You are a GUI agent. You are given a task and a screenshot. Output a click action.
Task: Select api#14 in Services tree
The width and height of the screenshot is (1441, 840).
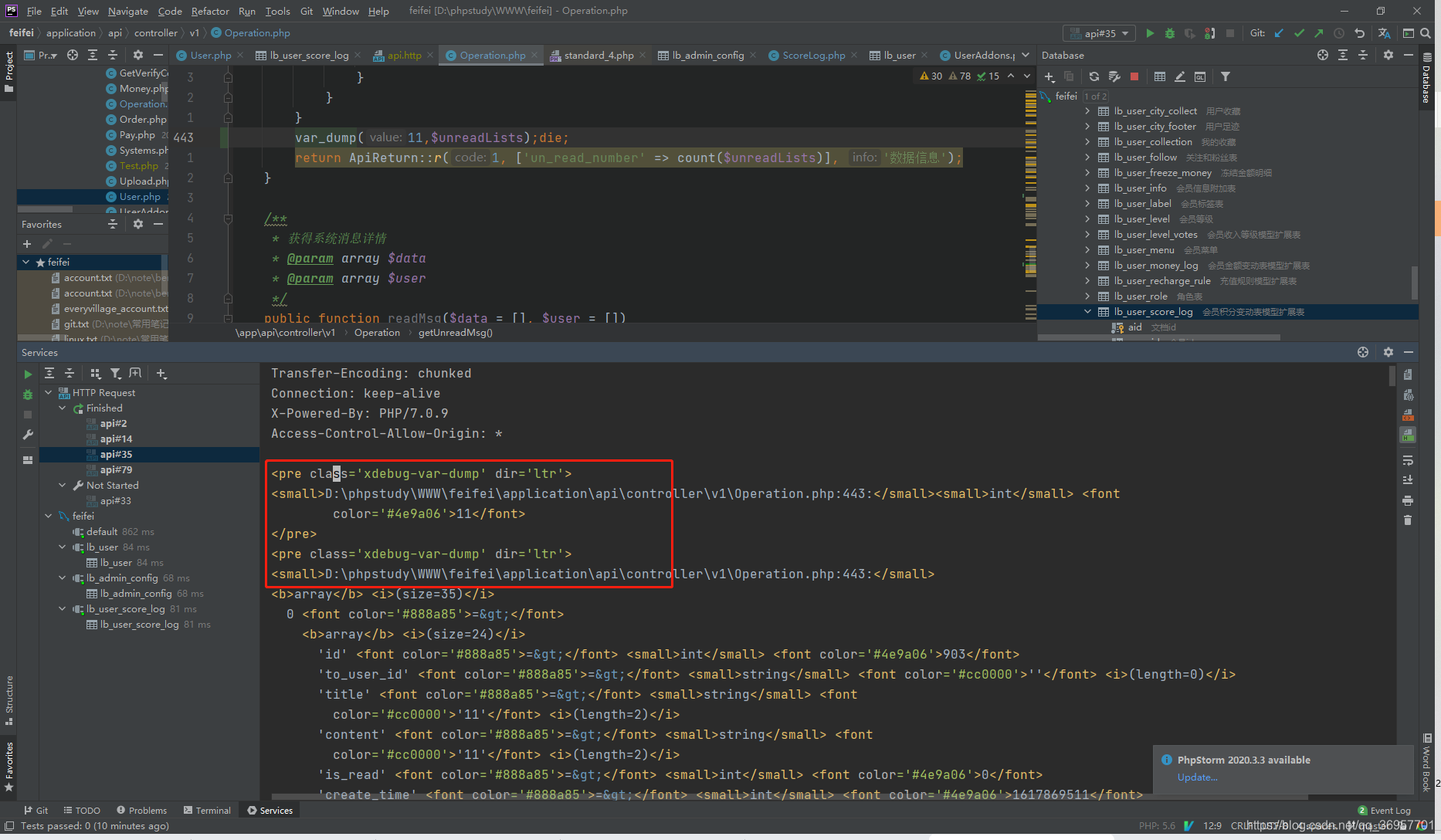[116, 439]
